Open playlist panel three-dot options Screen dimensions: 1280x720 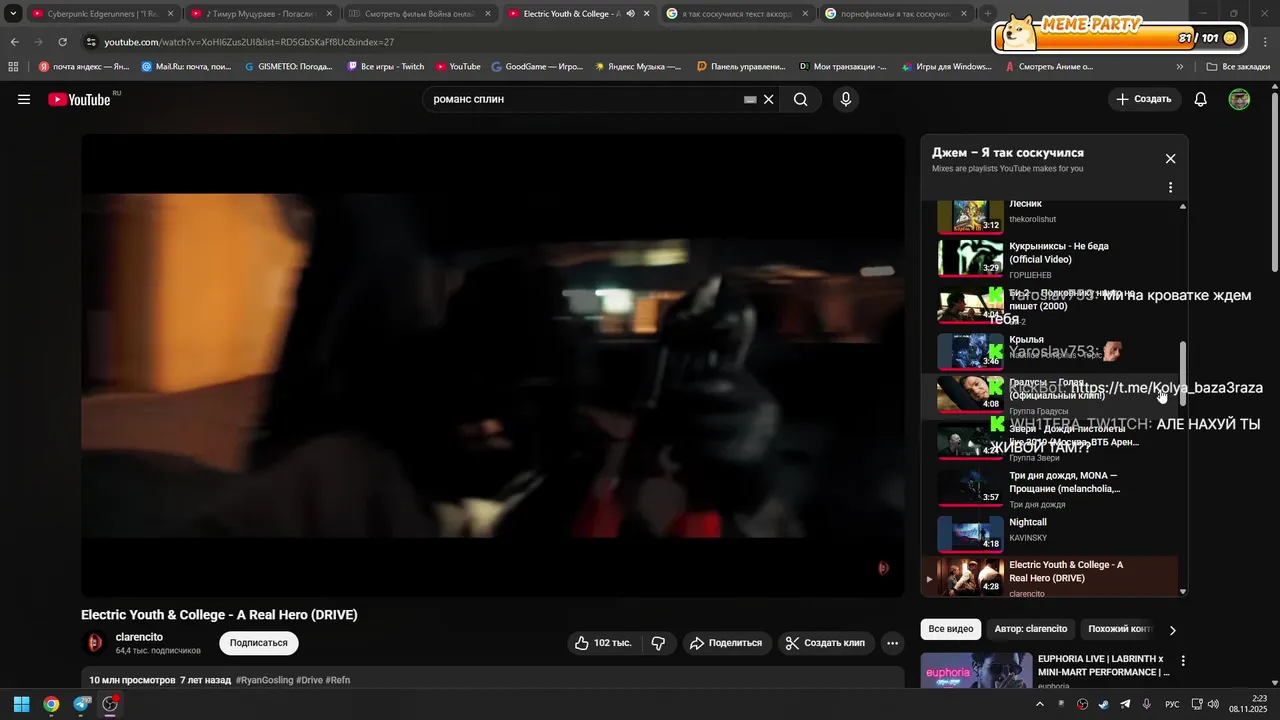coord(1170,187)
